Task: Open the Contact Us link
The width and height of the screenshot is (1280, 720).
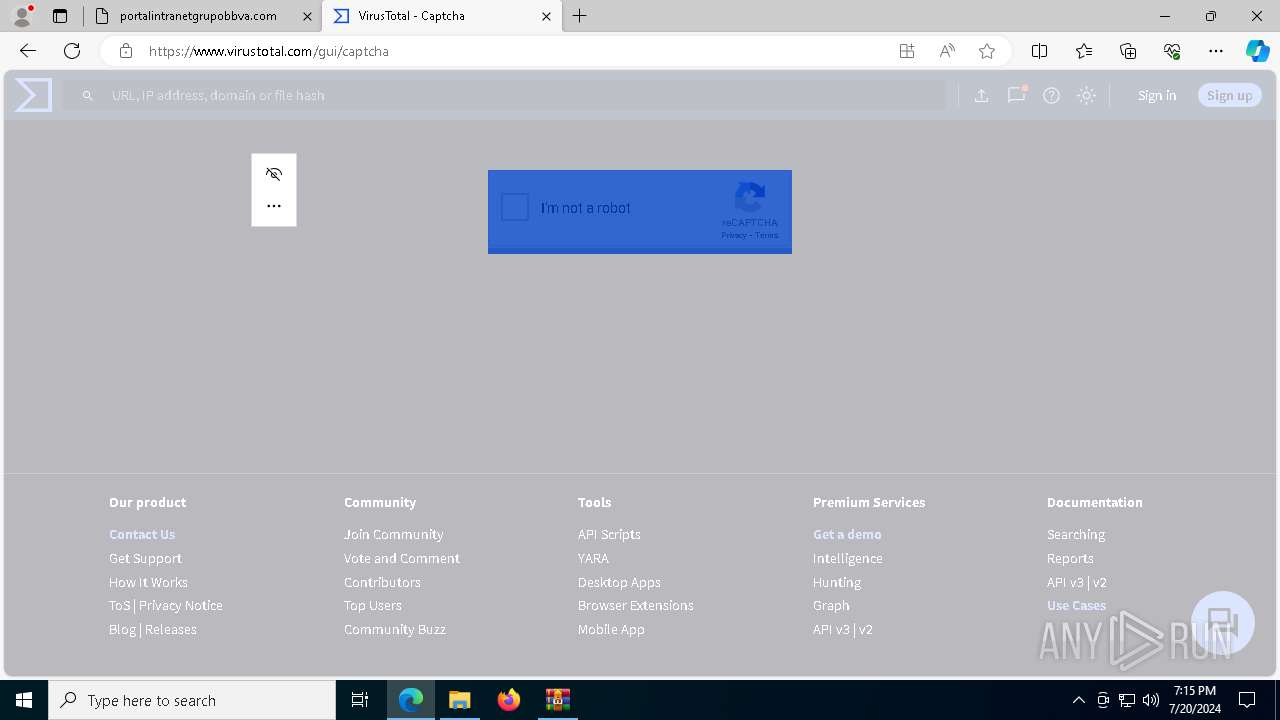Action: click(x=142, y=535)
